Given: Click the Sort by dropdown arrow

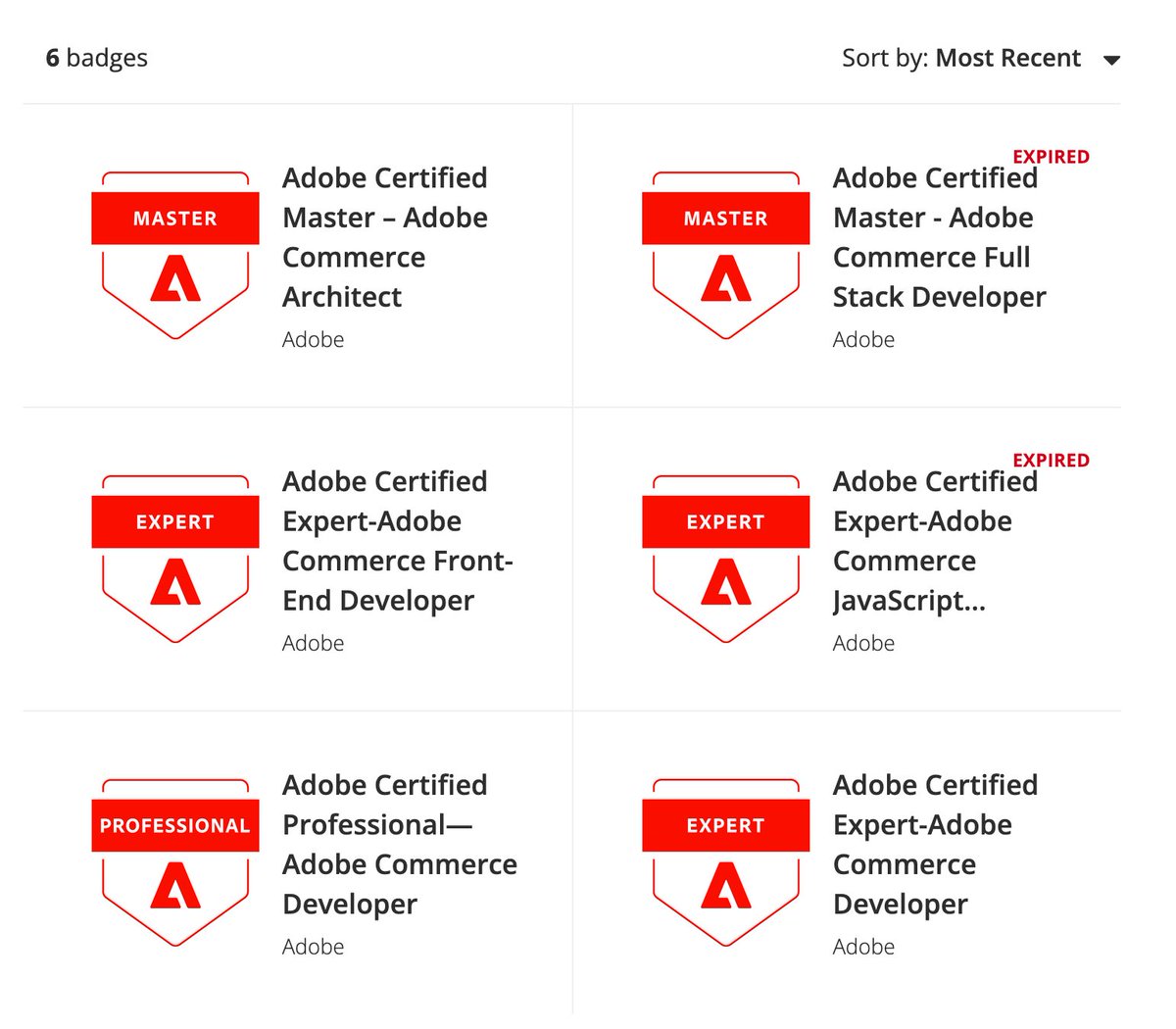Looking at the screenshot, I should coord(1111,61).
